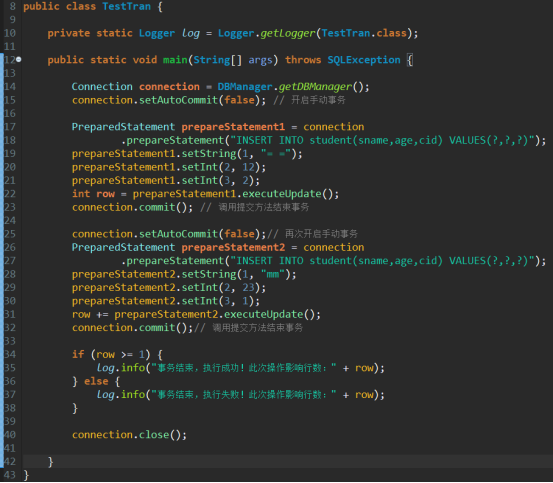Click row += executeUpdate on line 31
The height and width of the screenshot is (483, 553).
pos(196,314)
